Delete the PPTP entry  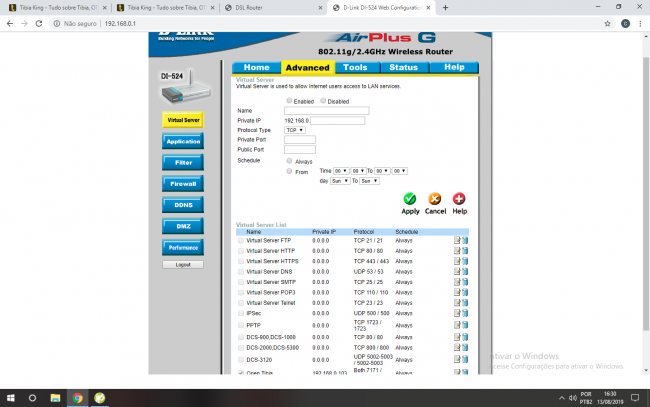coord(465,325)
